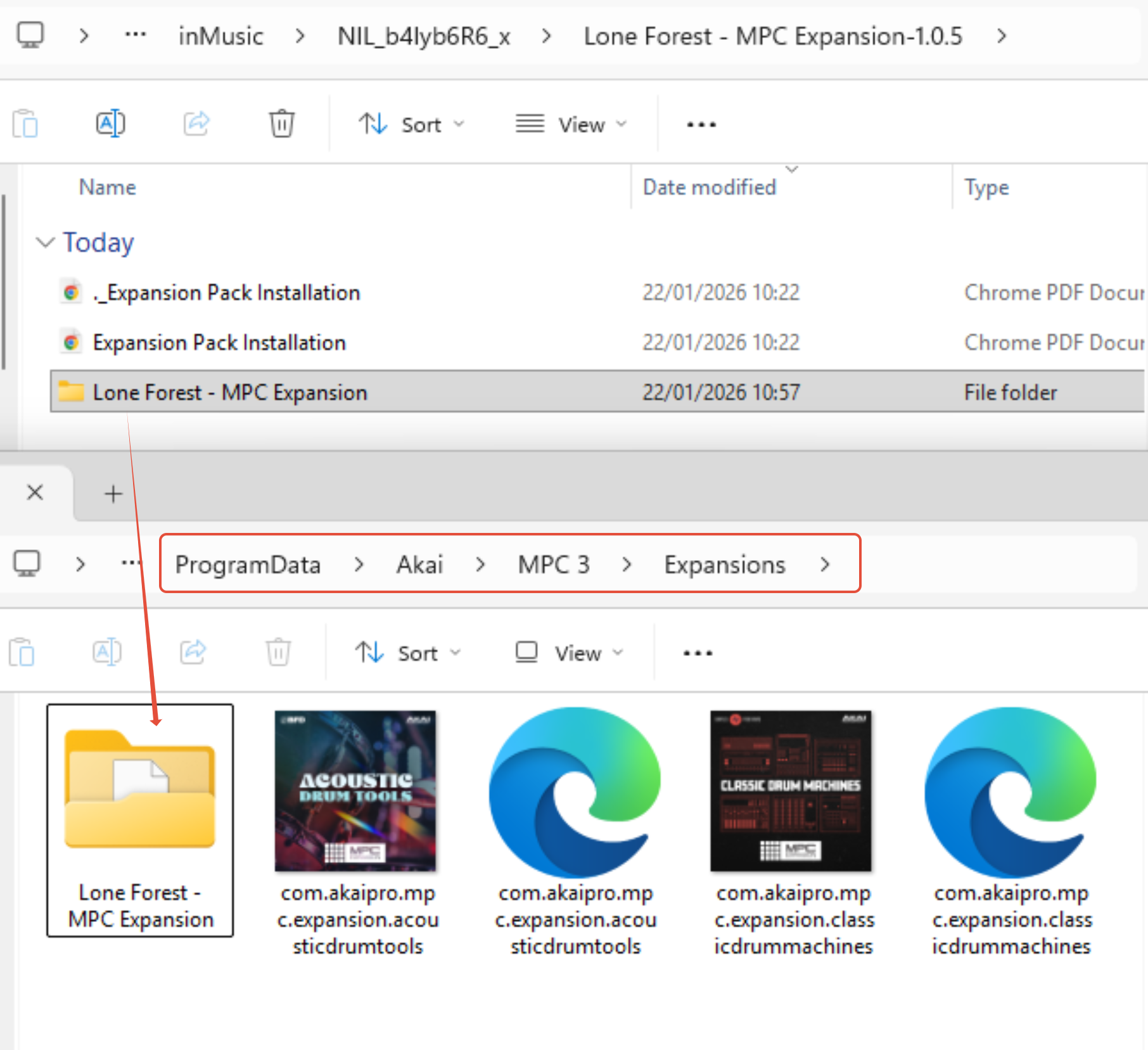Open the See more ellipsis in top window toolbar
Image resolution: width=1148 pixels, height=1050 pixels.
click(701, 125)
